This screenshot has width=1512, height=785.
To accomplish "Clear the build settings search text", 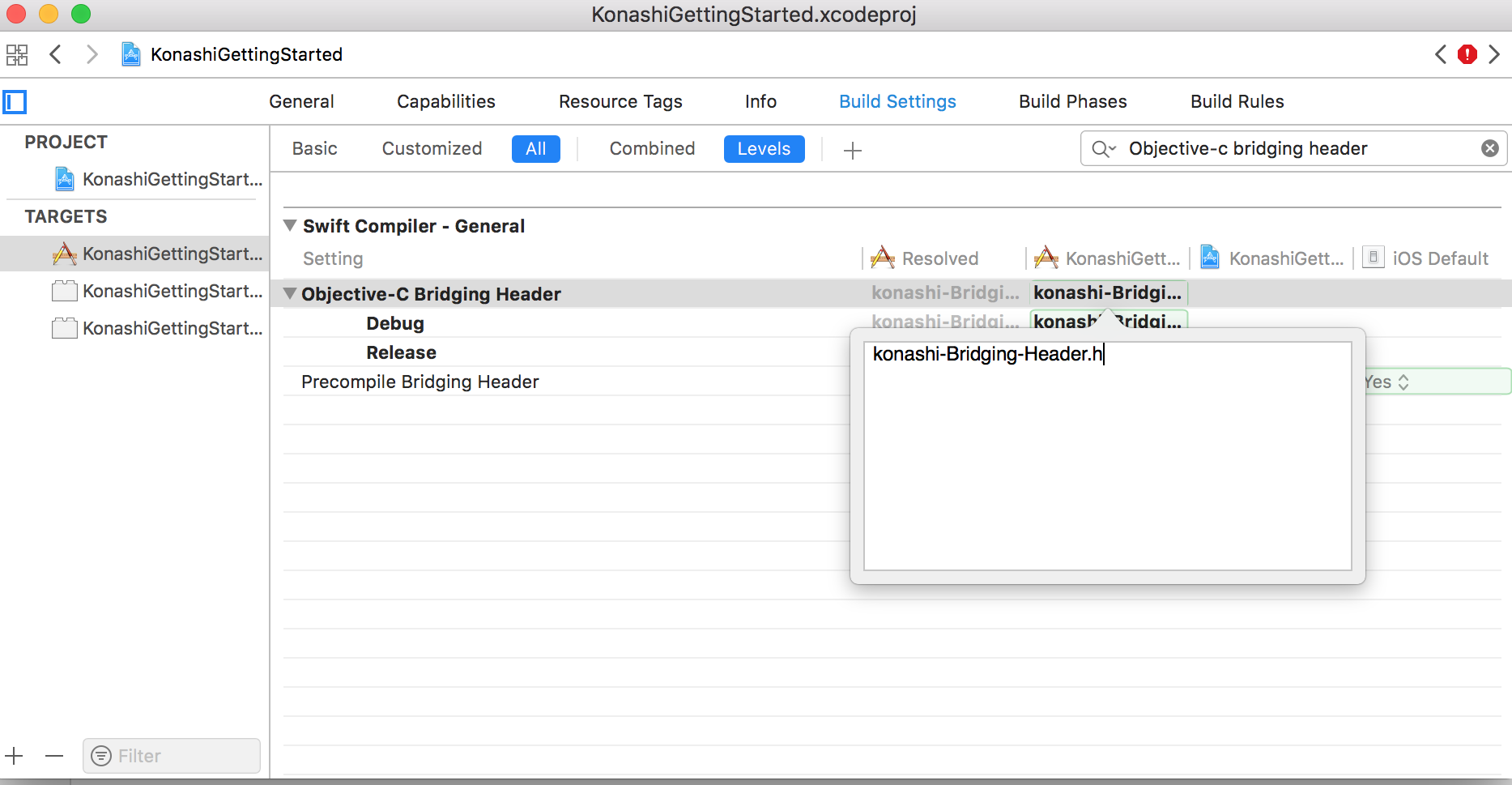I will (1489, 148).
